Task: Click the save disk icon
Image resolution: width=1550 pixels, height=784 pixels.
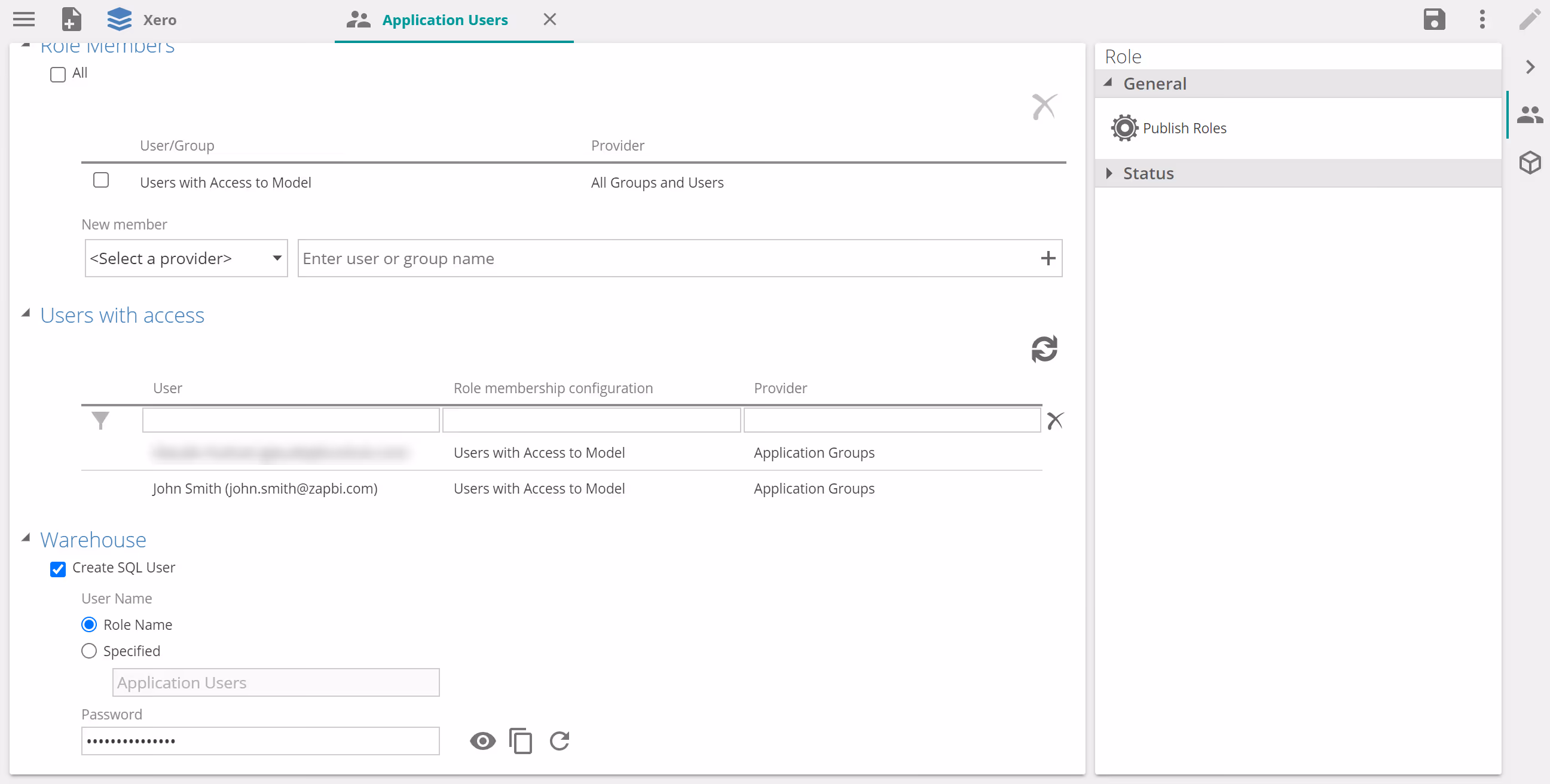Action: (1434, 19)
